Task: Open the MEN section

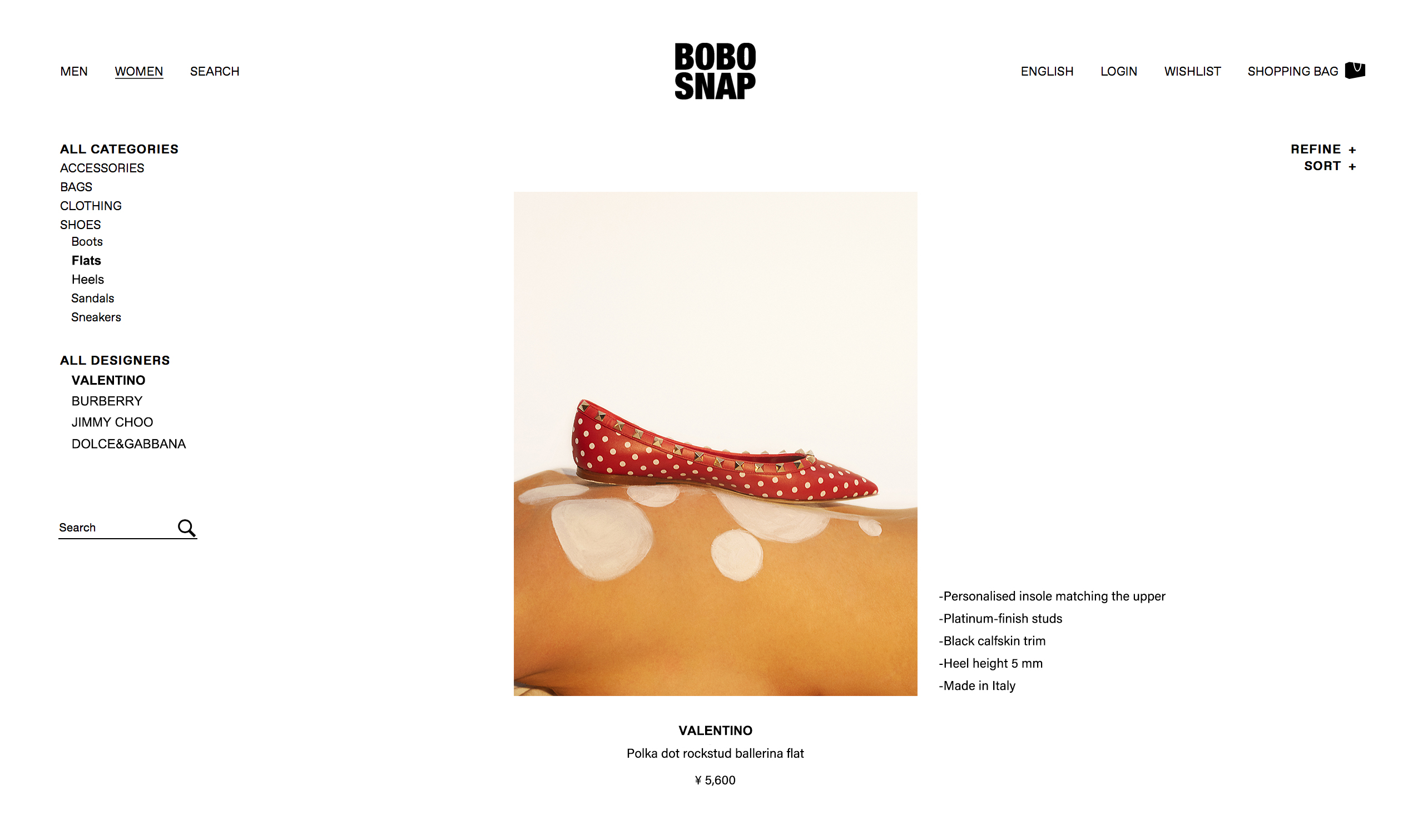Action: click(73, 71)
